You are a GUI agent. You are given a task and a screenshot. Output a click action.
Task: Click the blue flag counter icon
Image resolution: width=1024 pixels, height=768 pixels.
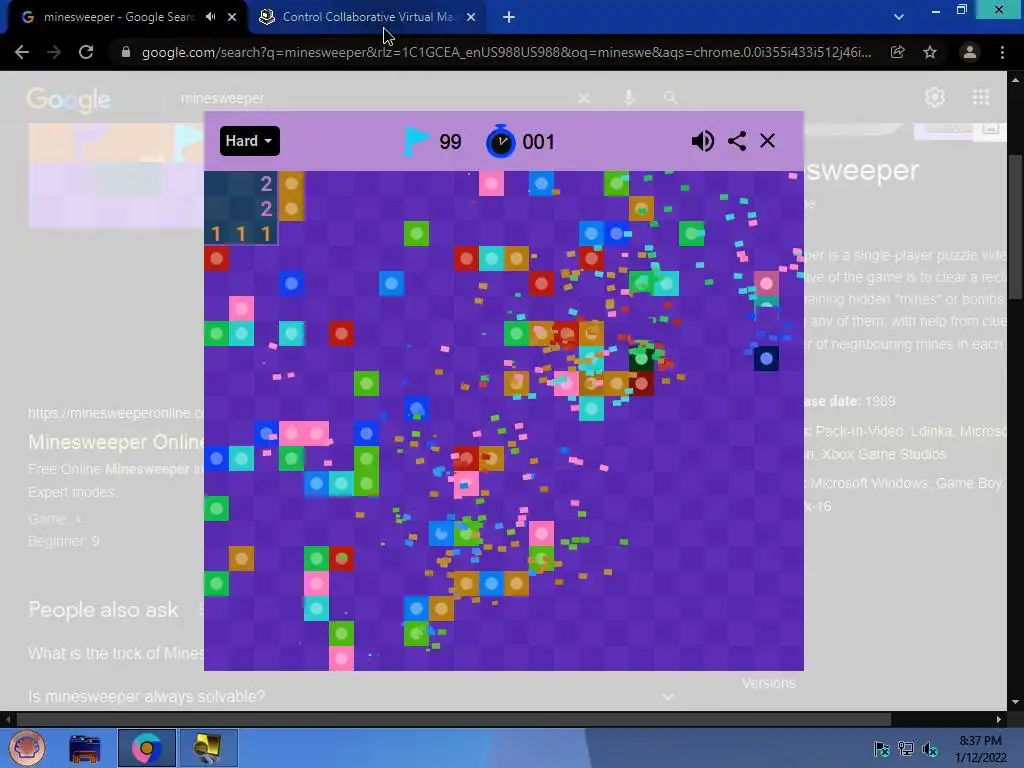point(416,141)
